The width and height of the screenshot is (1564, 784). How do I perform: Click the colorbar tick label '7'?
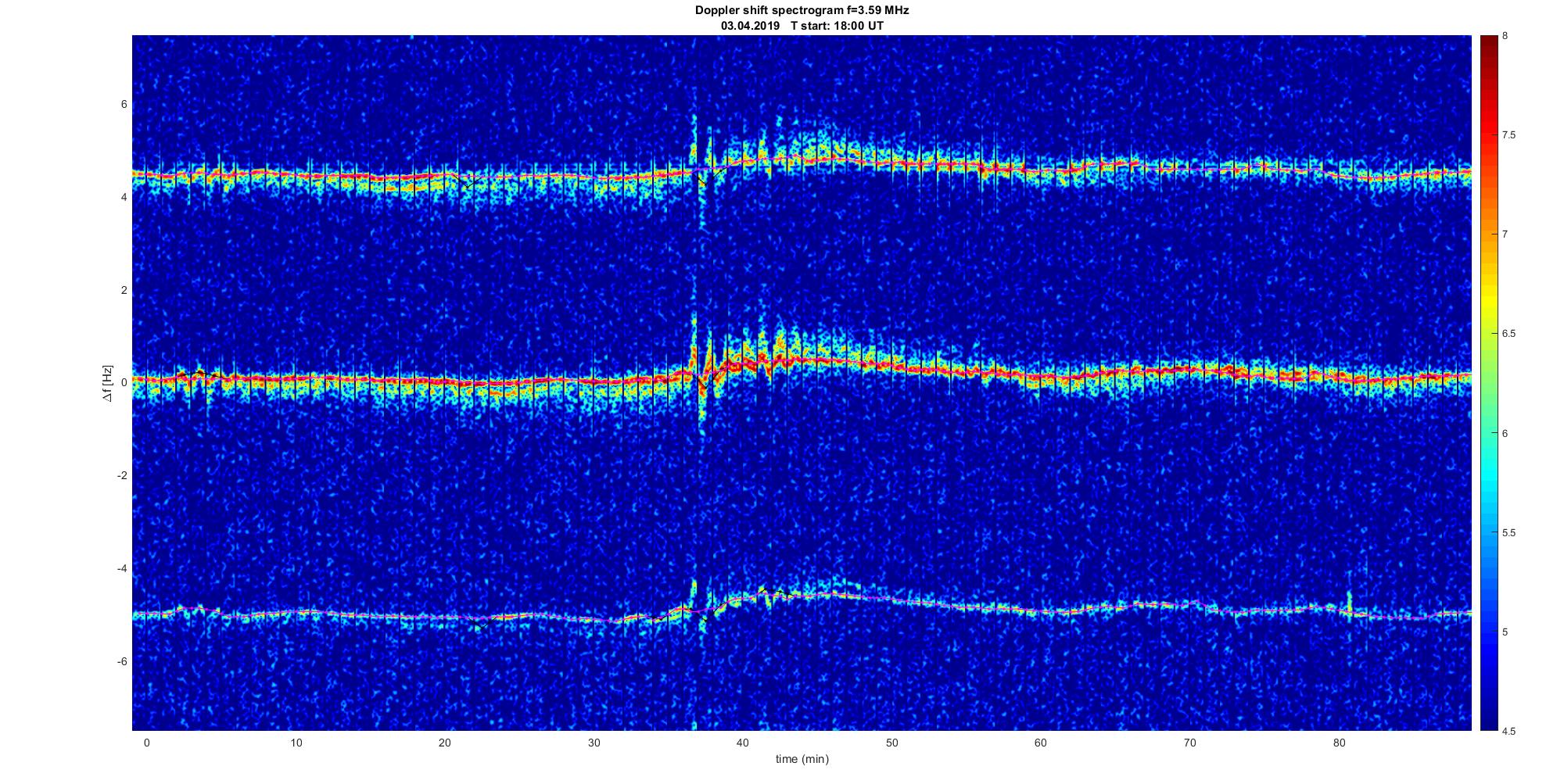pyautogui.click(x=1505, y=234)
